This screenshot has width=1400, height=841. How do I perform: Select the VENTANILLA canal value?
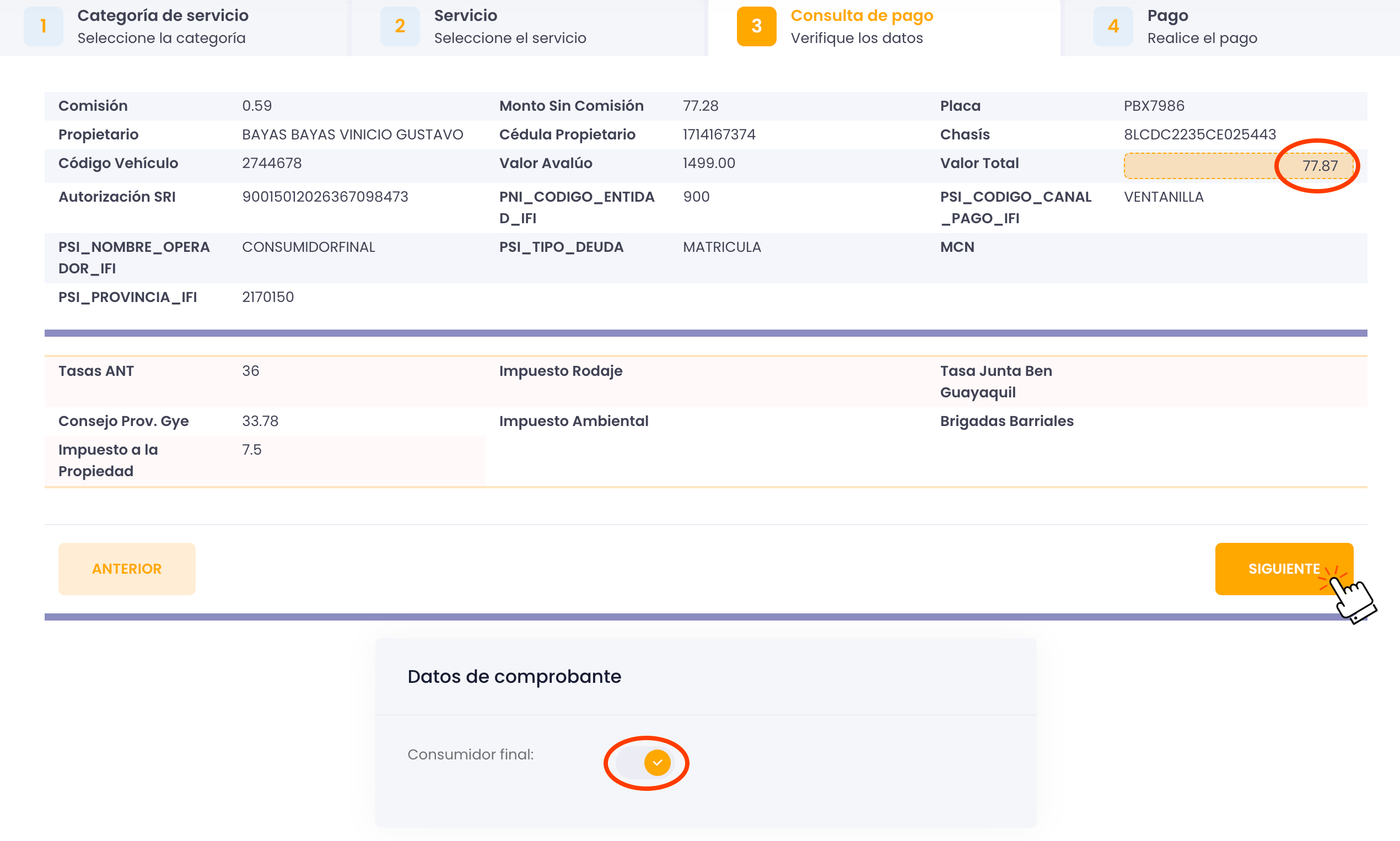point(1164,197)
